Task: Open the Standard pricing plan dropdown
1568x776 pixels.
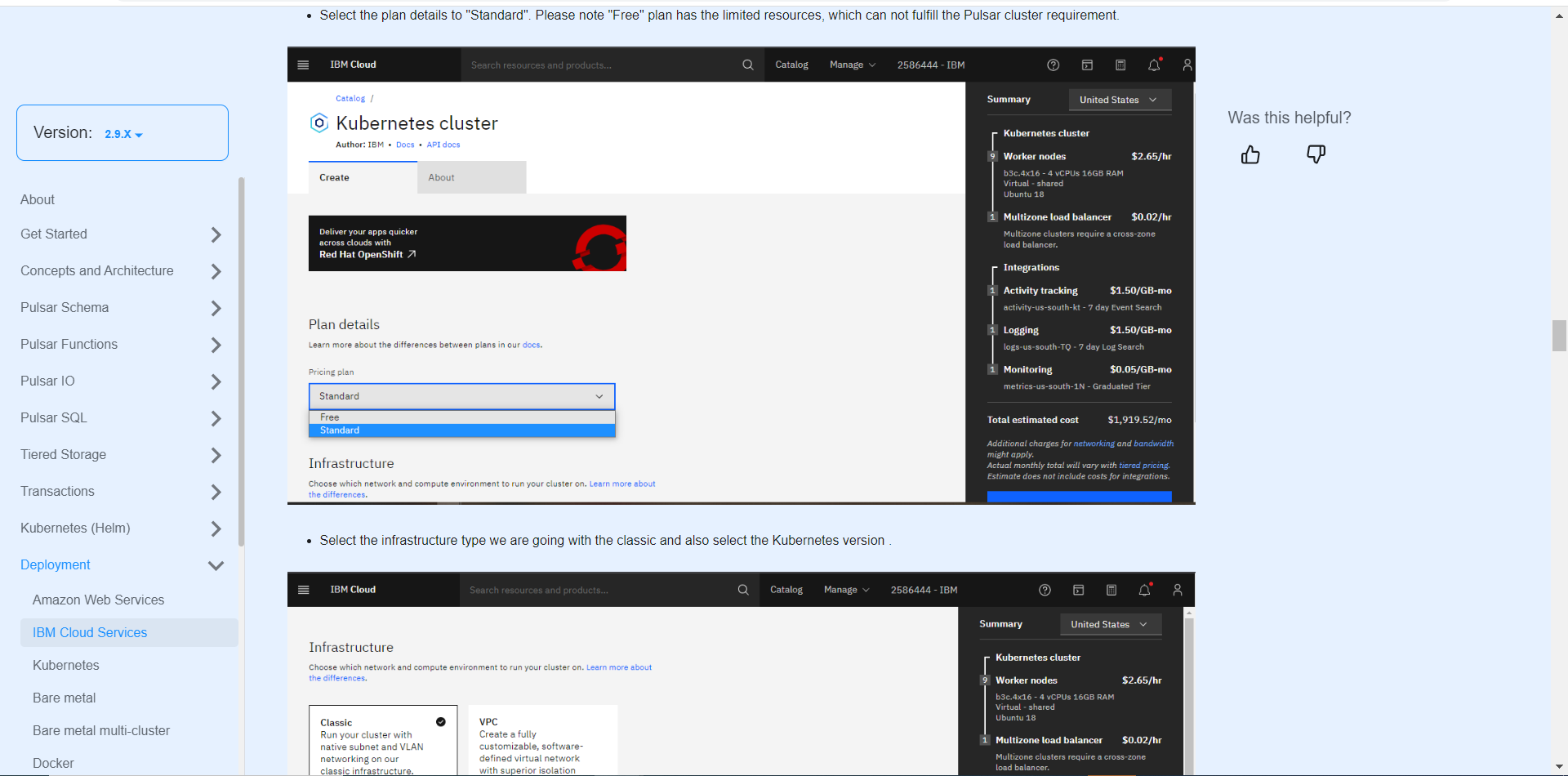Action: click(461, 396)
